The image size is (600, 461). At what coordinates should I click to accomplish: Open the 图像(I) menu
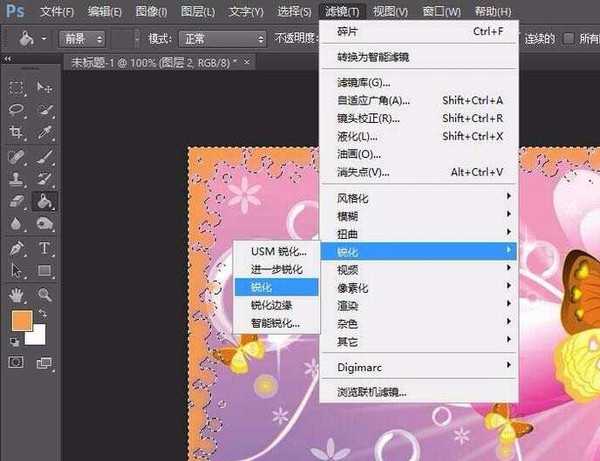point(151,12)
